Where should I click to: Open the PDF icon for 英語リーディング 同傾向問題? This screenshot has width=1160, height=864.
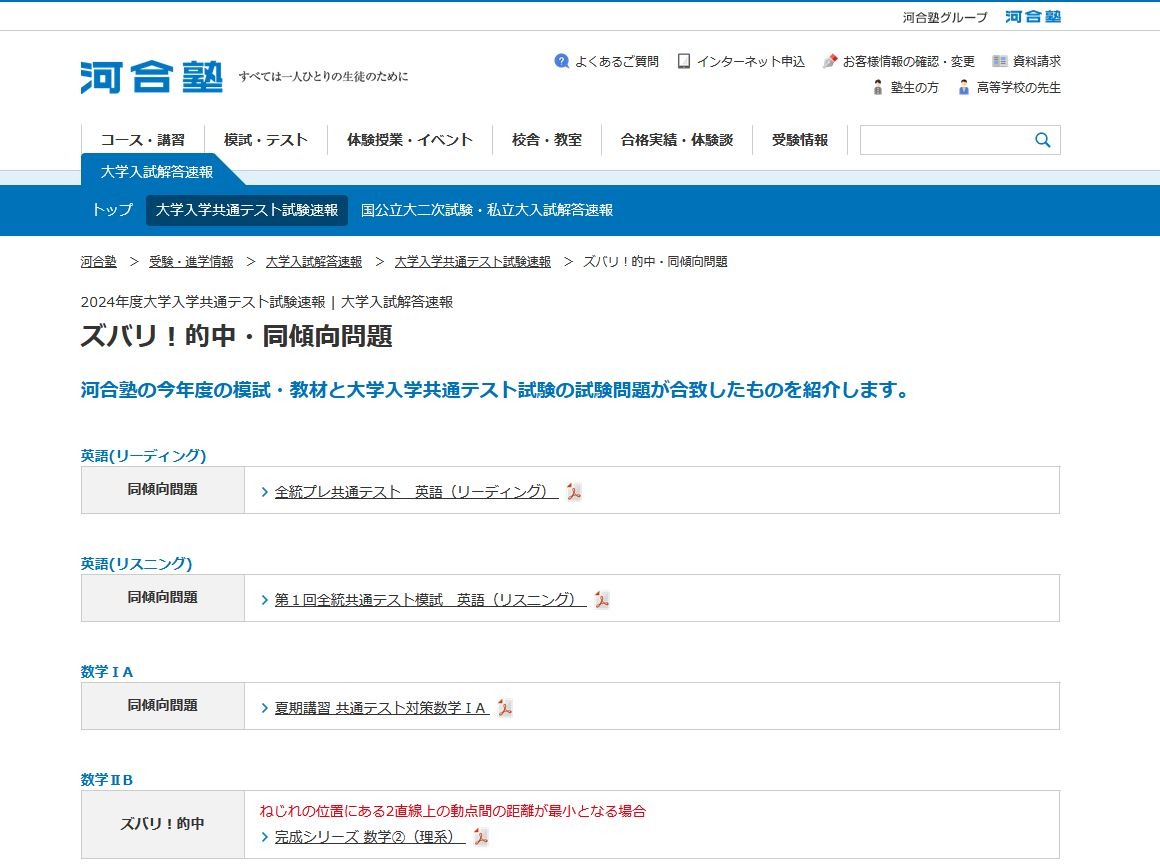[572, 492]
